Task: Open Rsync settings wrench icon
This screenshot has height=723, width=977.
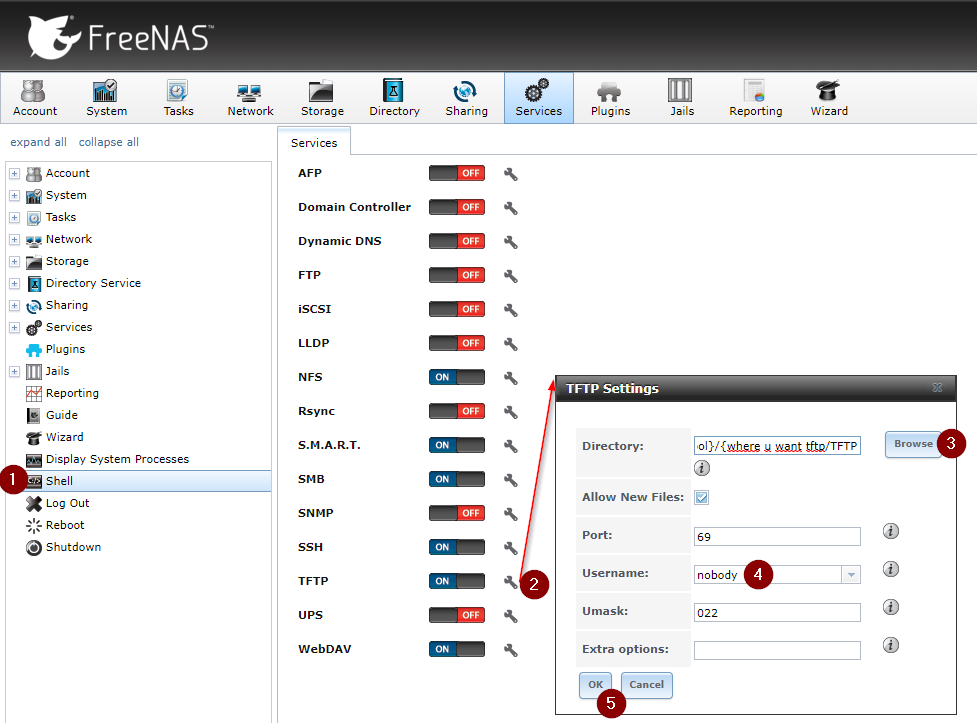Action: click(x=511, y=411)
